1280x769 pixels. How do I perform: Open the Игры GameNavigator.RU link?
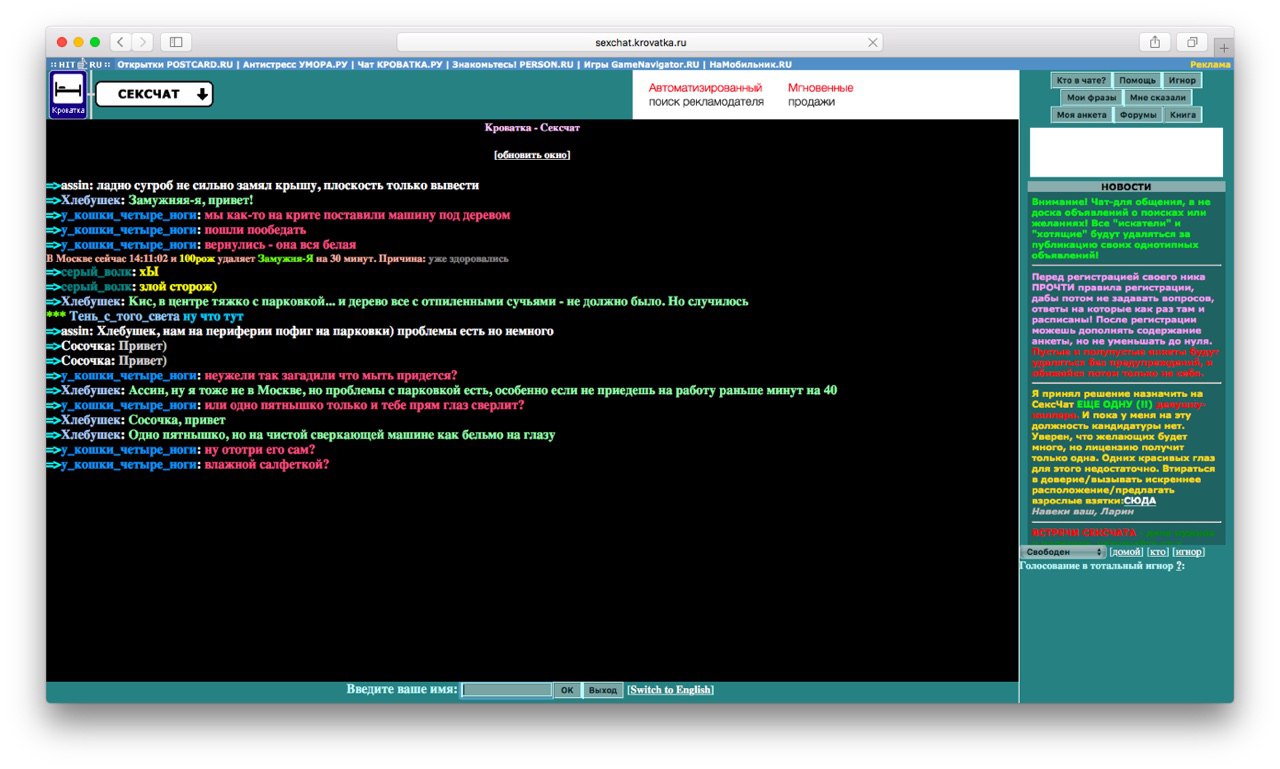[642, 64]
